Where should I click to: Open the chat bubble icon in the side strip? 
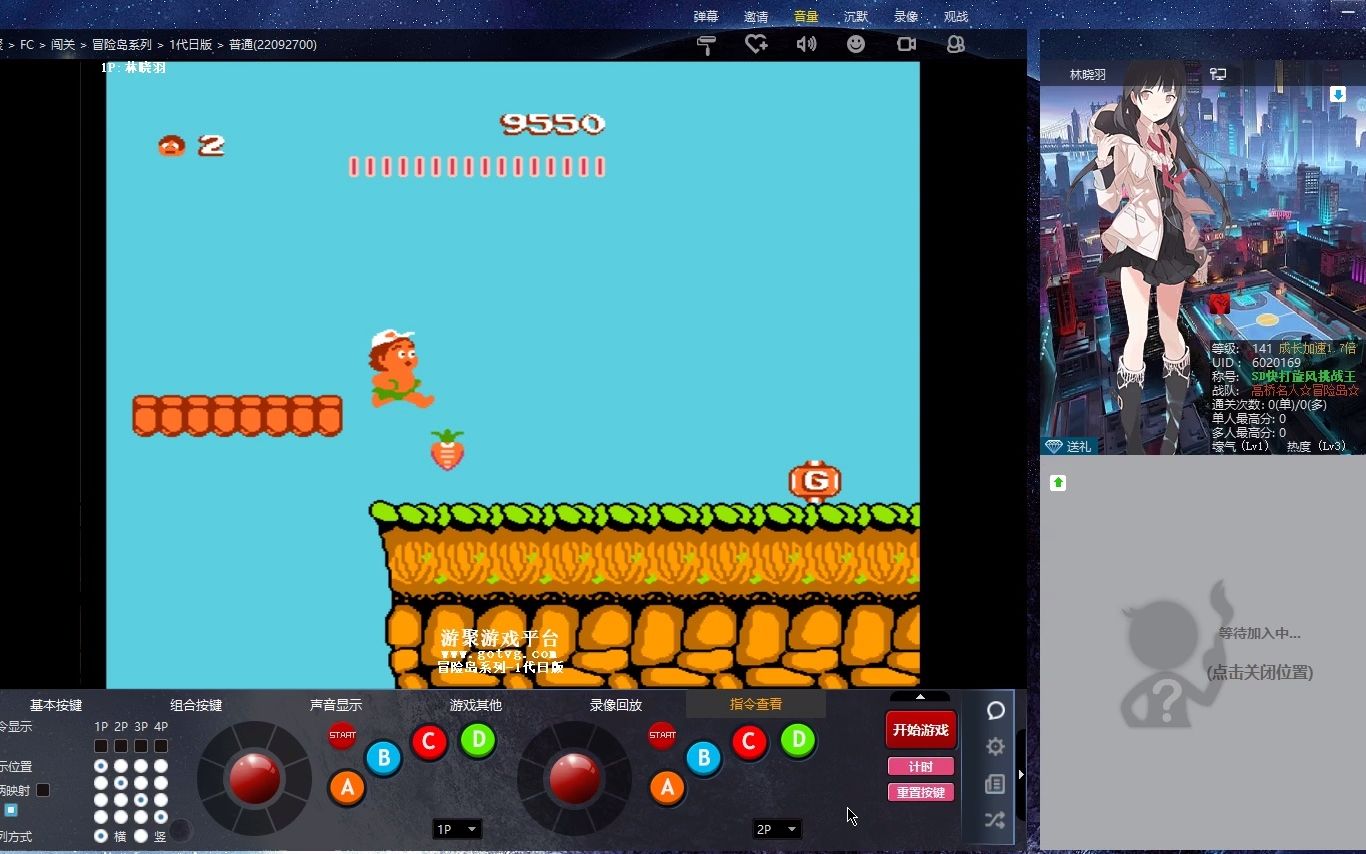[995, 710]
